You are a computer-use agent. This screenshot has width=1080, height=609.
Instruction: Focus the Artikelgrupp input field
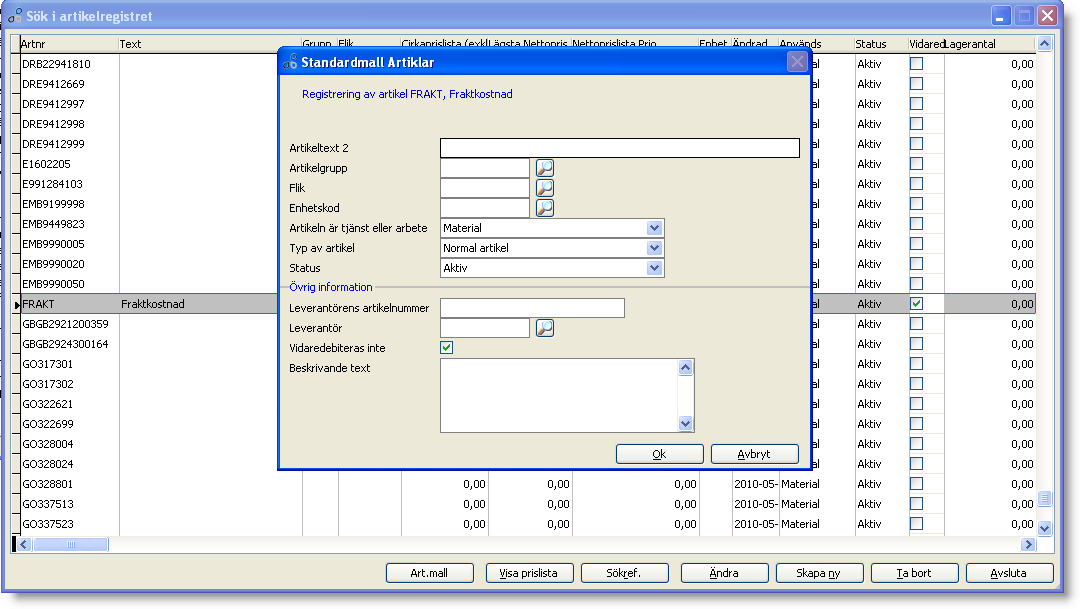485,167
